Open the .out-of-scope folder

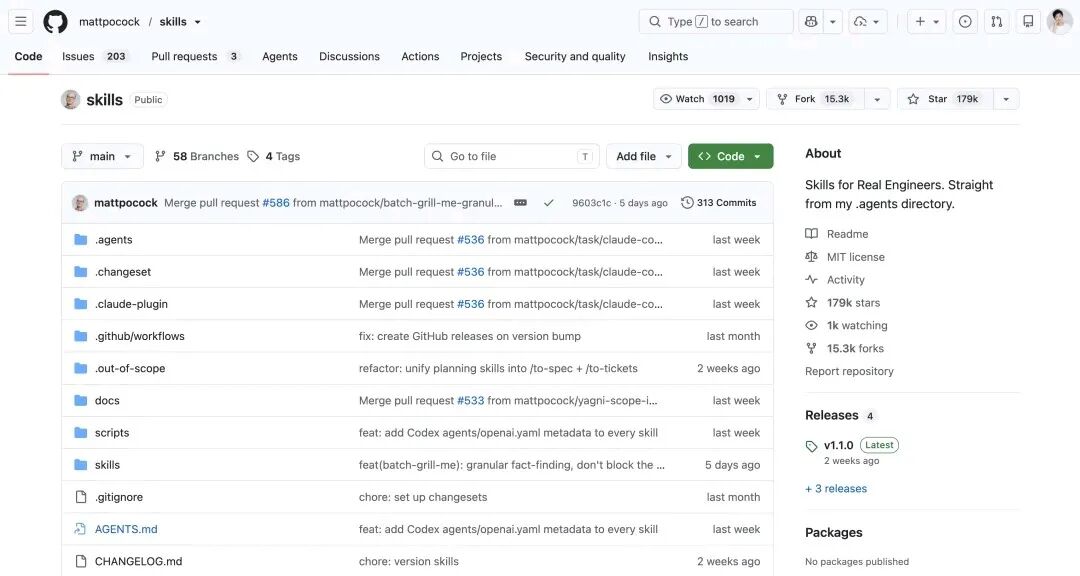(130, 369)
